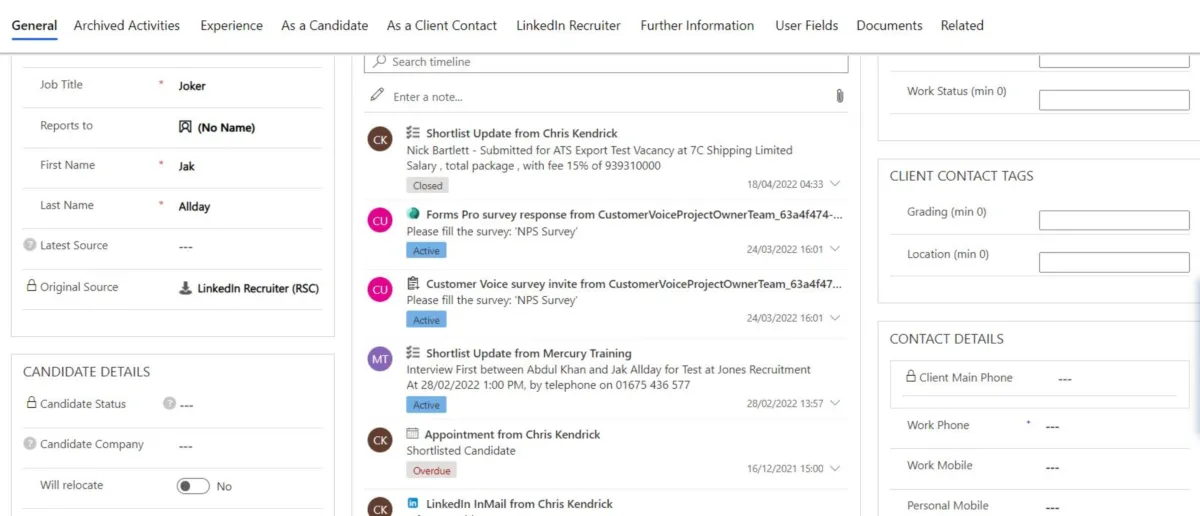Click the question mark icon beside Latest Source

[30, 245]
